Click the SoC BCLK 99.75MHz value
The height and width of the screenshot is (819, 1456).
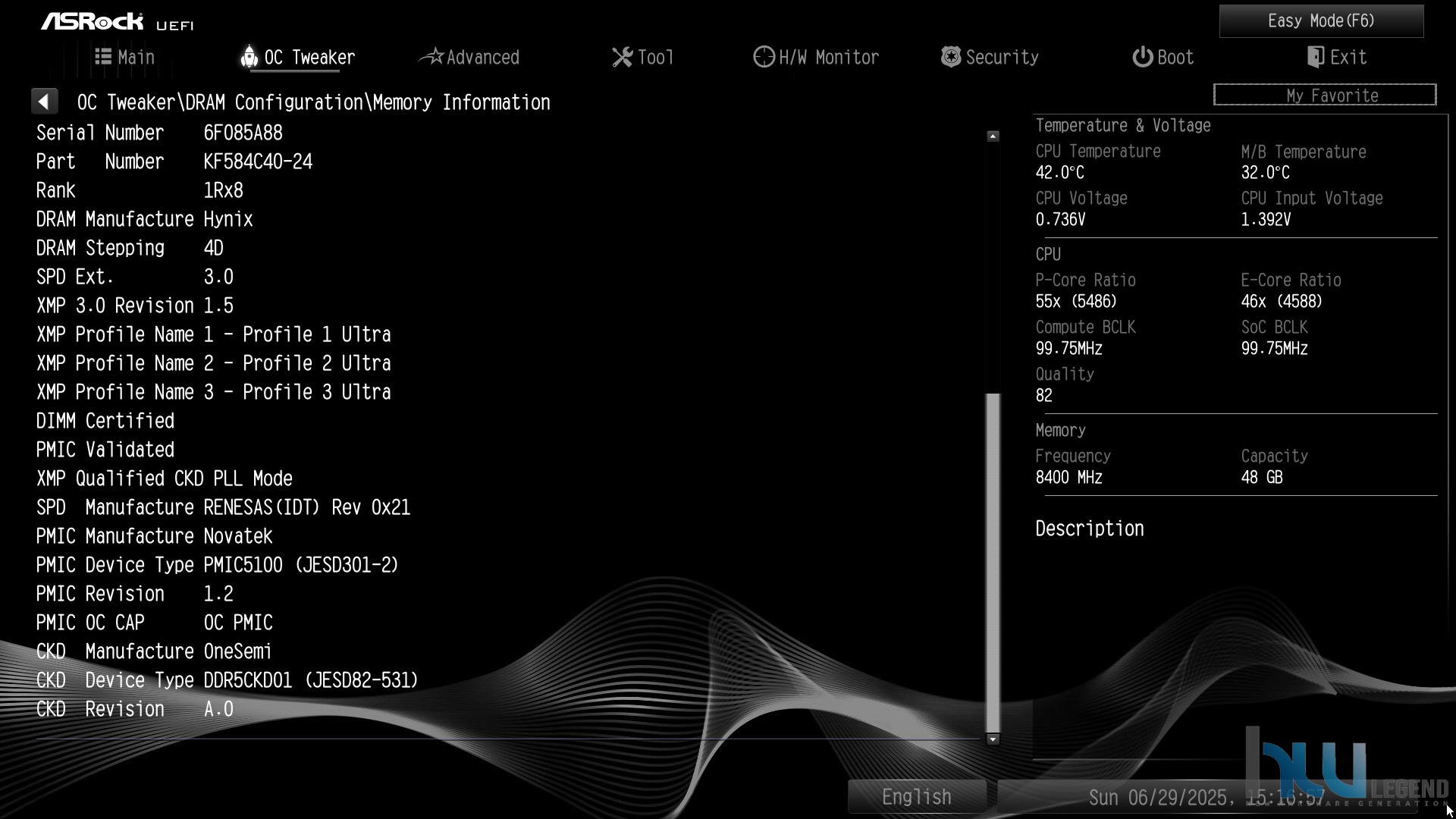[1275, 349]
